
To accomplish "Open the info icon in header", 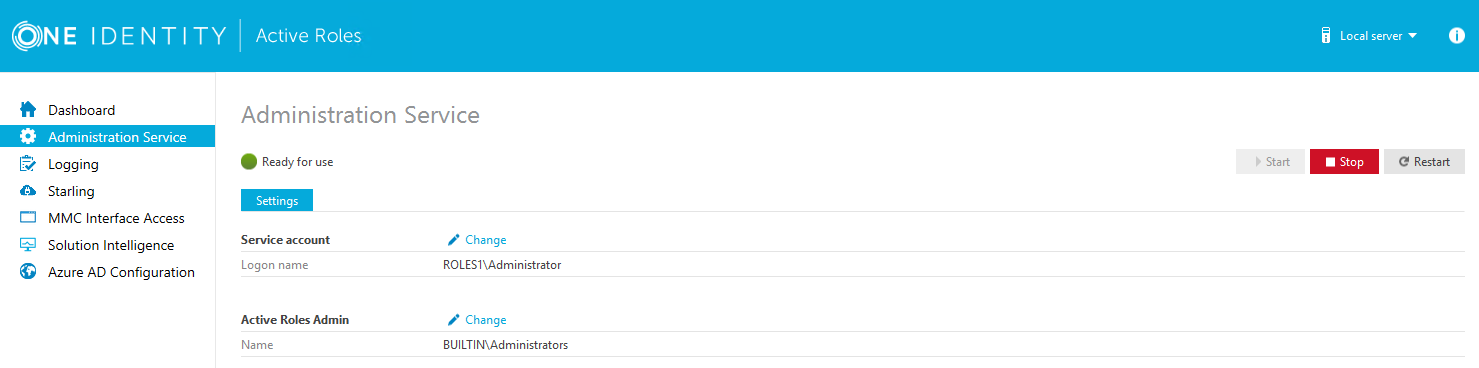I will [1457, 36].
